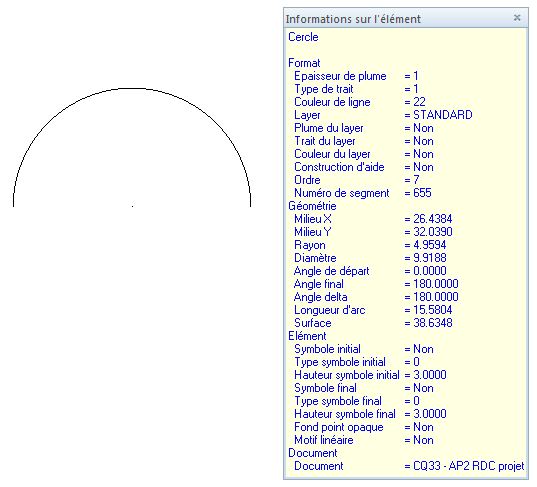Select the semicircle arc in the drawing
The image size is (537, 487).
pyautogui.click(x=132, y=89)
